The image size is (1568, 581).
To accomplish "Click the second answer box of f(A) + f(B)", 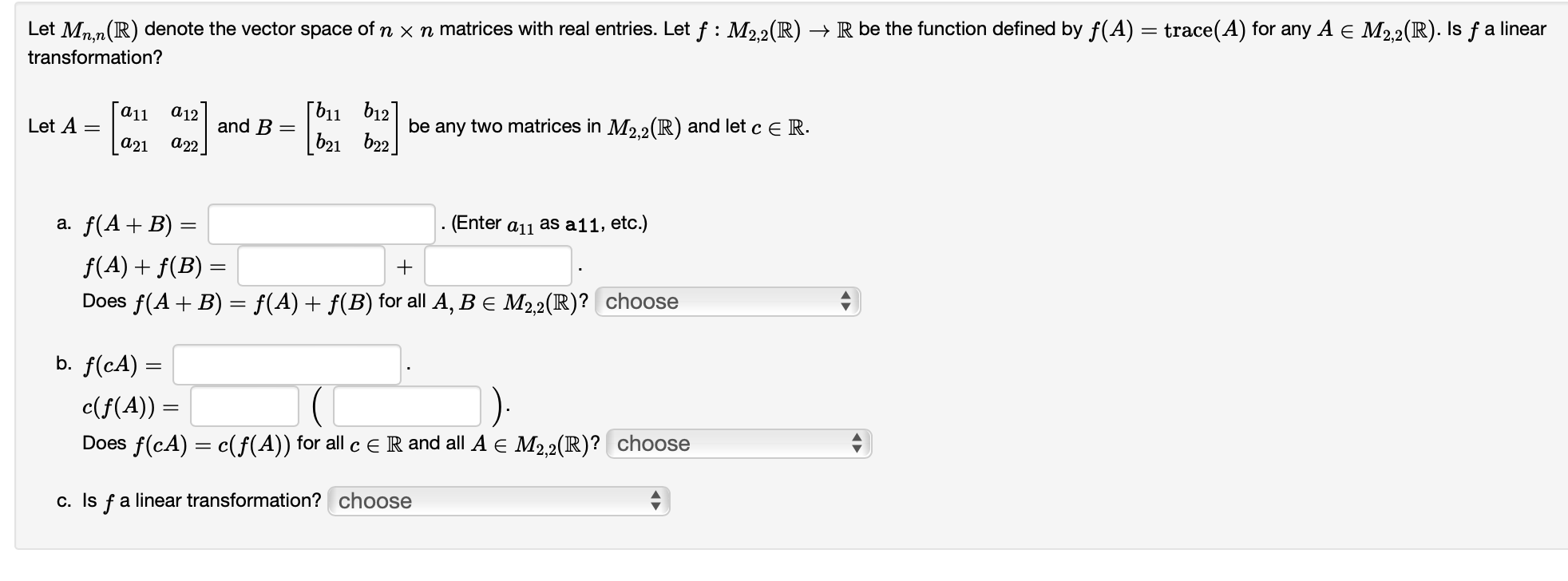I will click(497, 266).
